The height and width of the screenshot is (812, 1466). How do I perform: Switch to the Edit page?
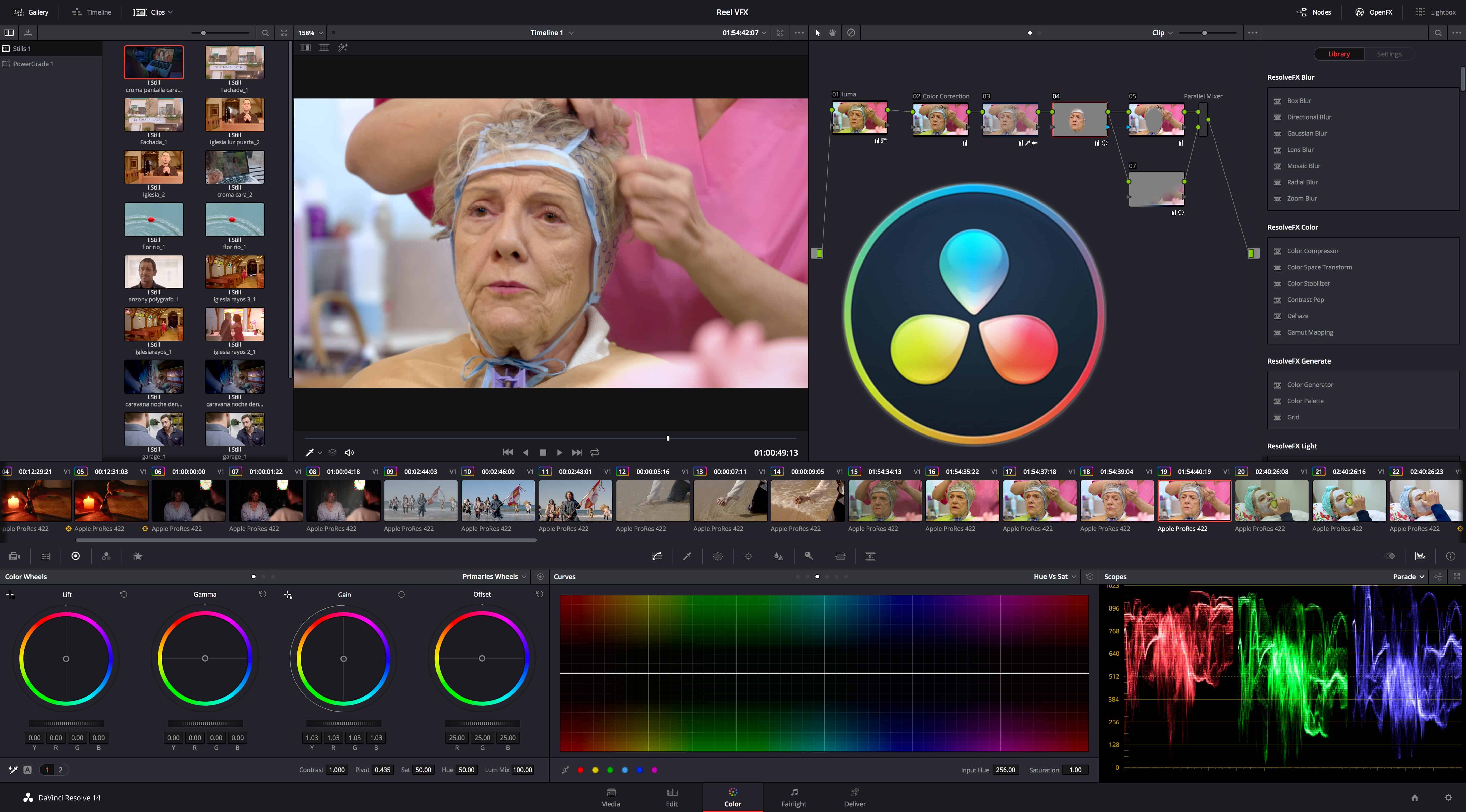tap(672, 798)
